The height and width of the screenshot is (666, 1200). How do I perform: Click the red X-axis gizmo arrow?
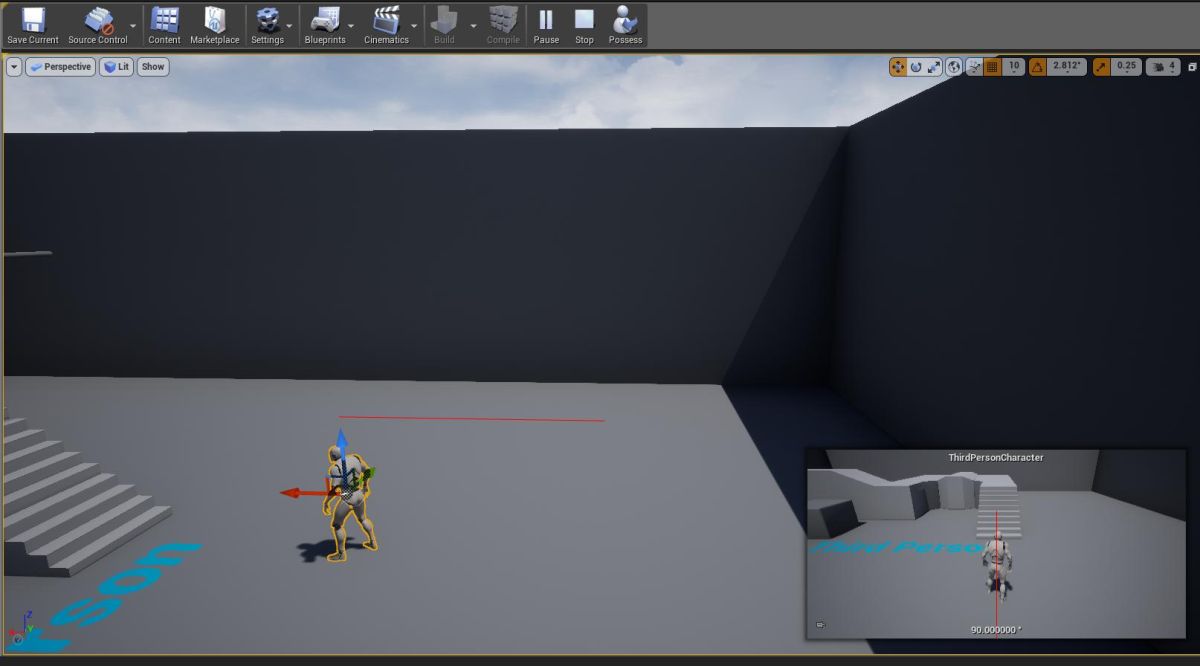click(x=291, y=492)
